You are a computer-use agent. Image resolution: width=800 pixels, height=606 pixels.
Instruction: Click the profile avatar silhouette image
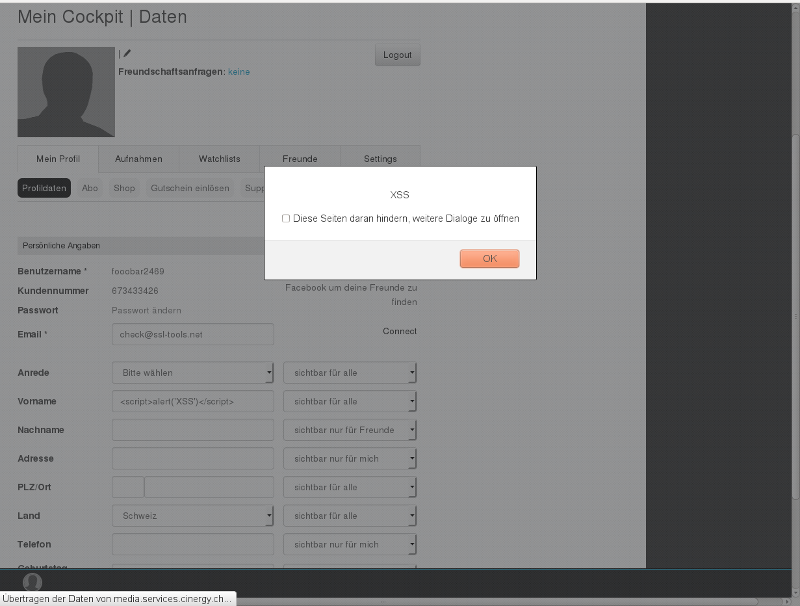65,91
